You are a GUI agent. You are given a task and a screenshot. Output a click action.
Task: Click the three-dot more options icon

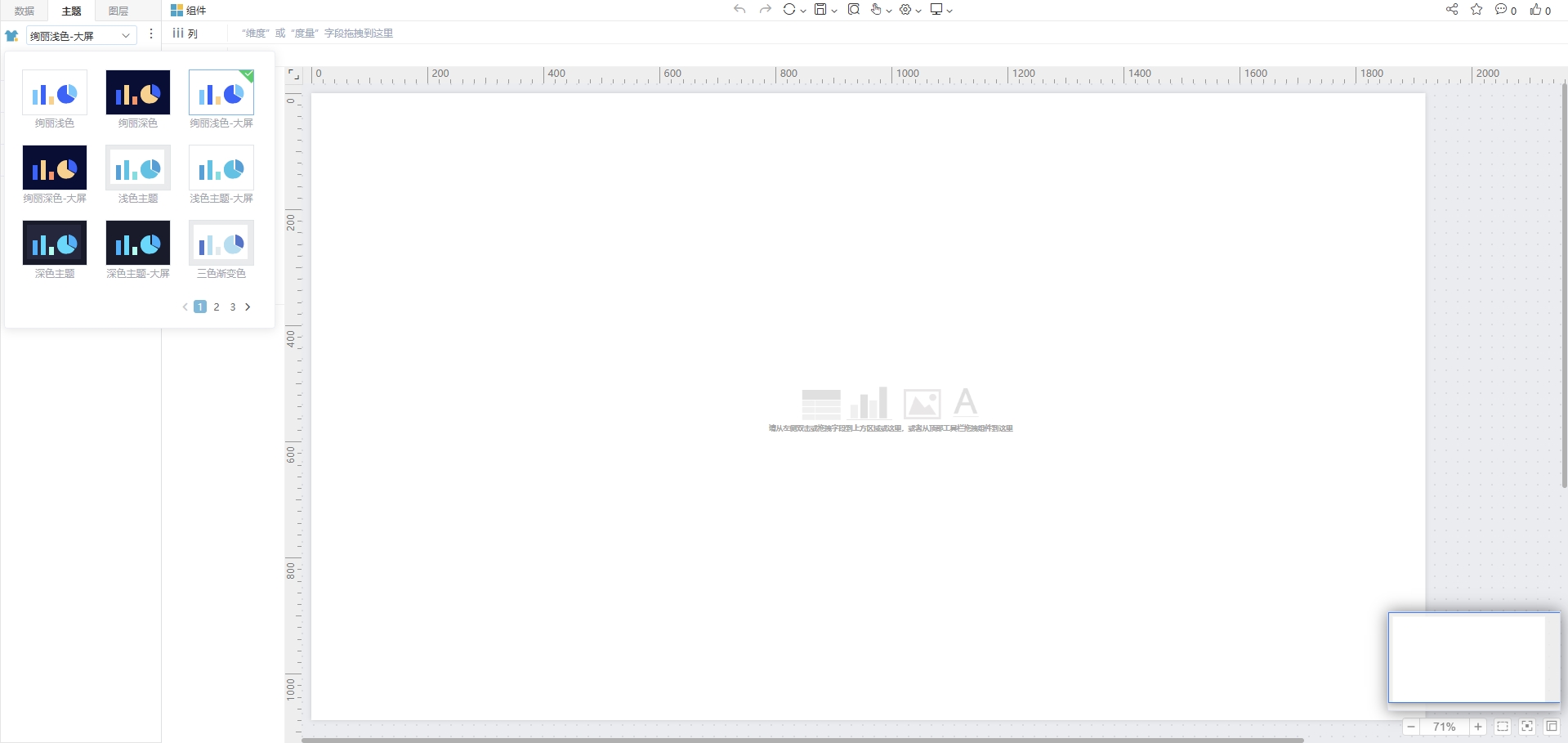(151, 34)
